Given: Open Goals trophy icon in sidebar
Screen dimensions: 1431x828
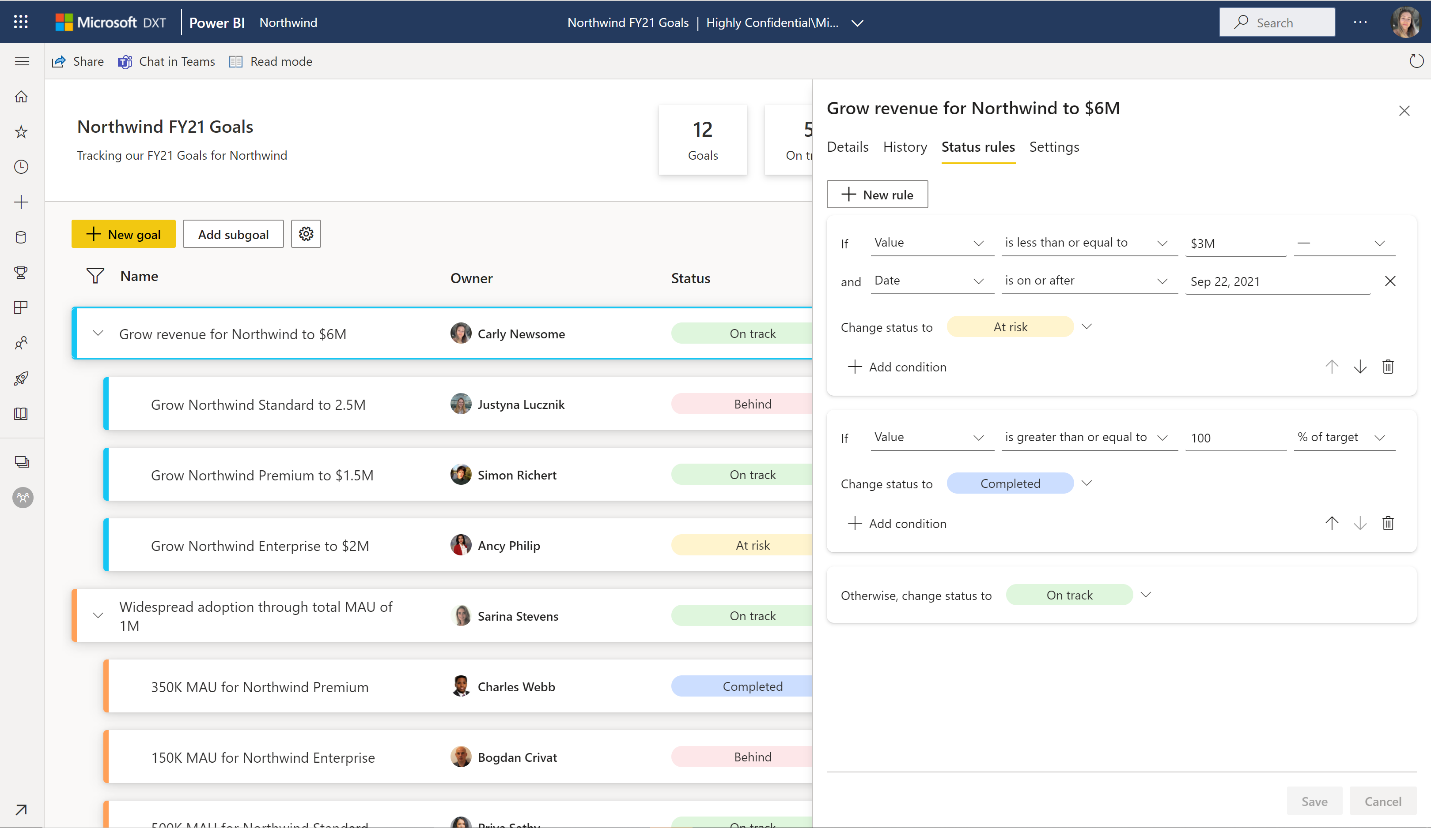Looking at the screenshot, I should click(21, 272).
